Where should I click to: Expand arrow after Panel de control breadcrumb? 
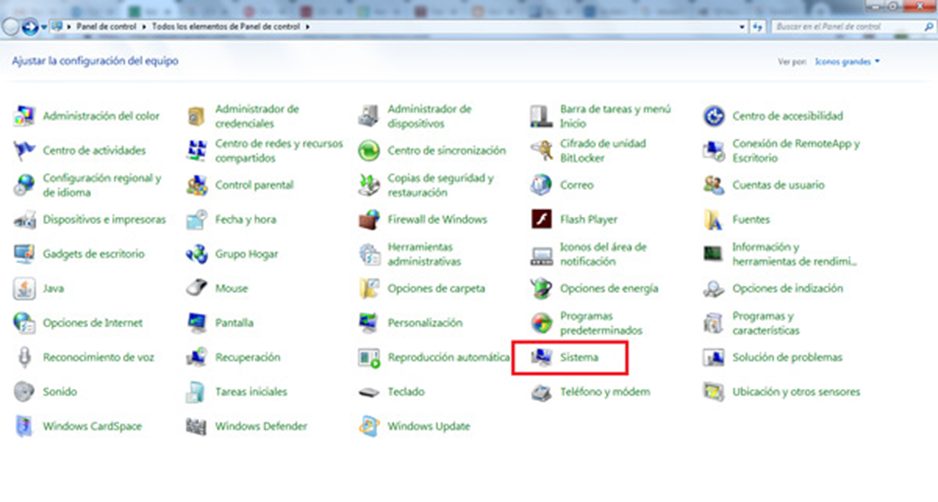[144, 27]
